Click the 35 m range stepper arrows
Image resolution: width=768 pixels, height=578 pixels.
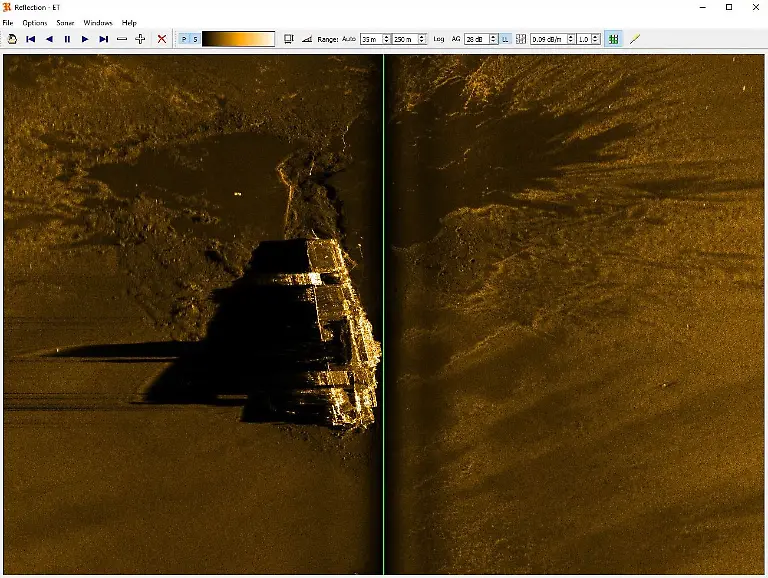(x=386, y=39)
